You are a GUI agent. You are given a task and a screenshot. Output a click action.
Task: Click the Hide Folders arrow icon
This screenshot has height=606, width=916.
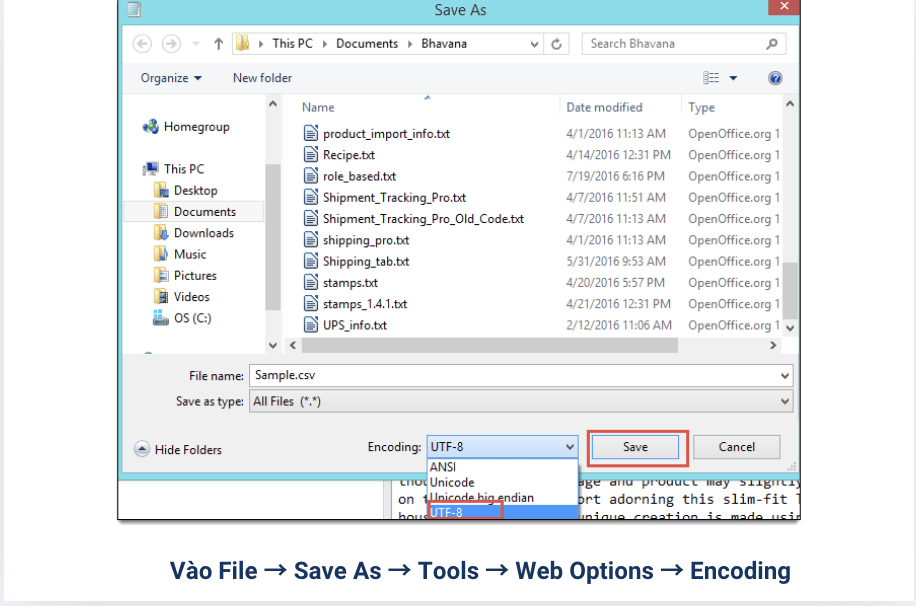pos(142,450)
